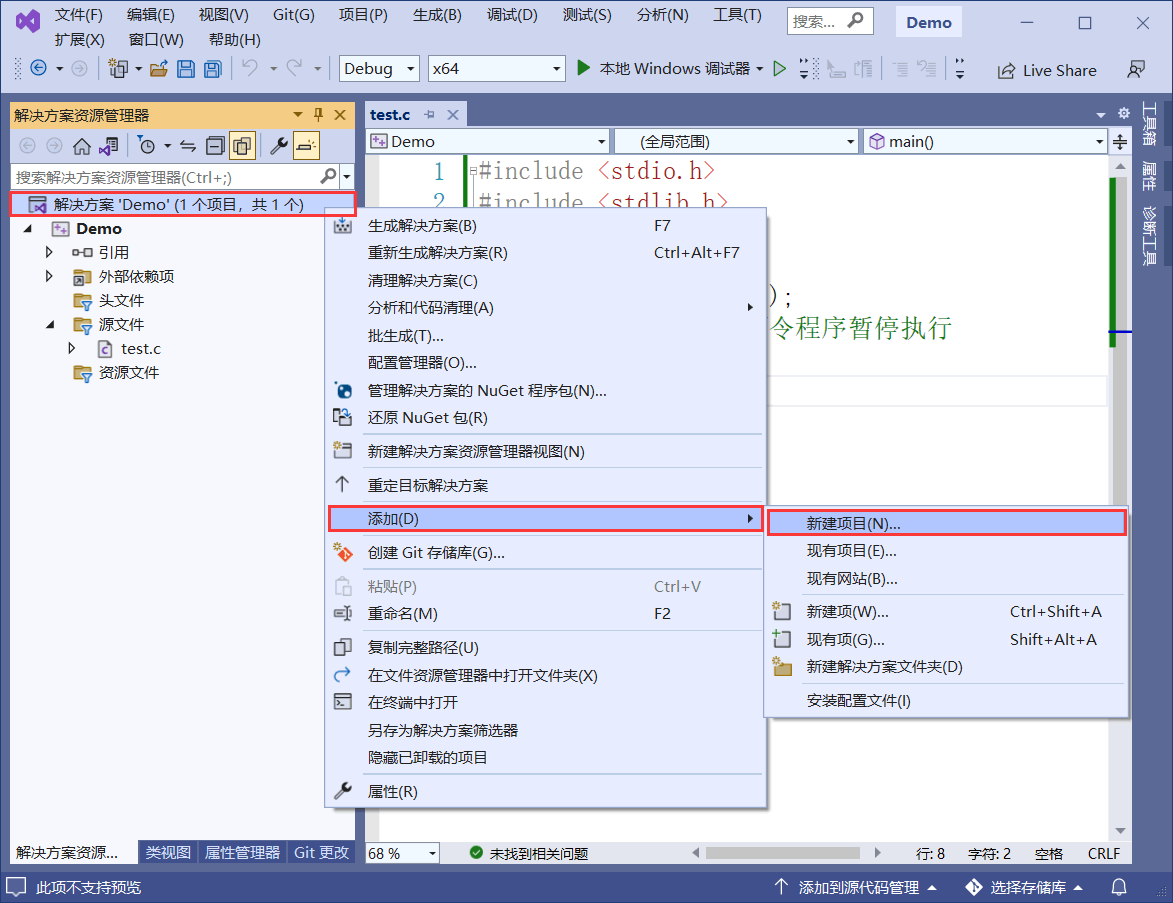Toggle pin on the test.c tab
The image size is (1173, 903).
pos(430,115)
